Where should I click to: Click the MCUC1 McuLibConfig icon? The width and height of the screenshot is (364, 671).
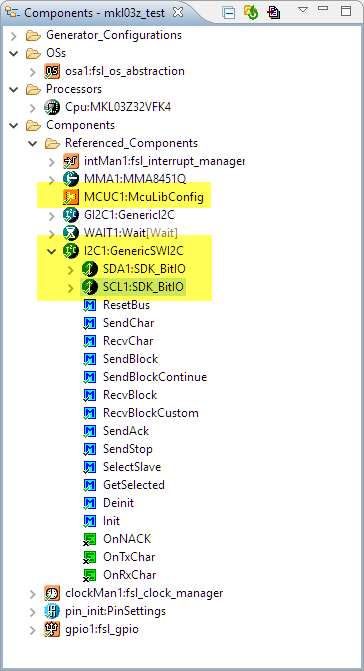[x=71, y=197]
